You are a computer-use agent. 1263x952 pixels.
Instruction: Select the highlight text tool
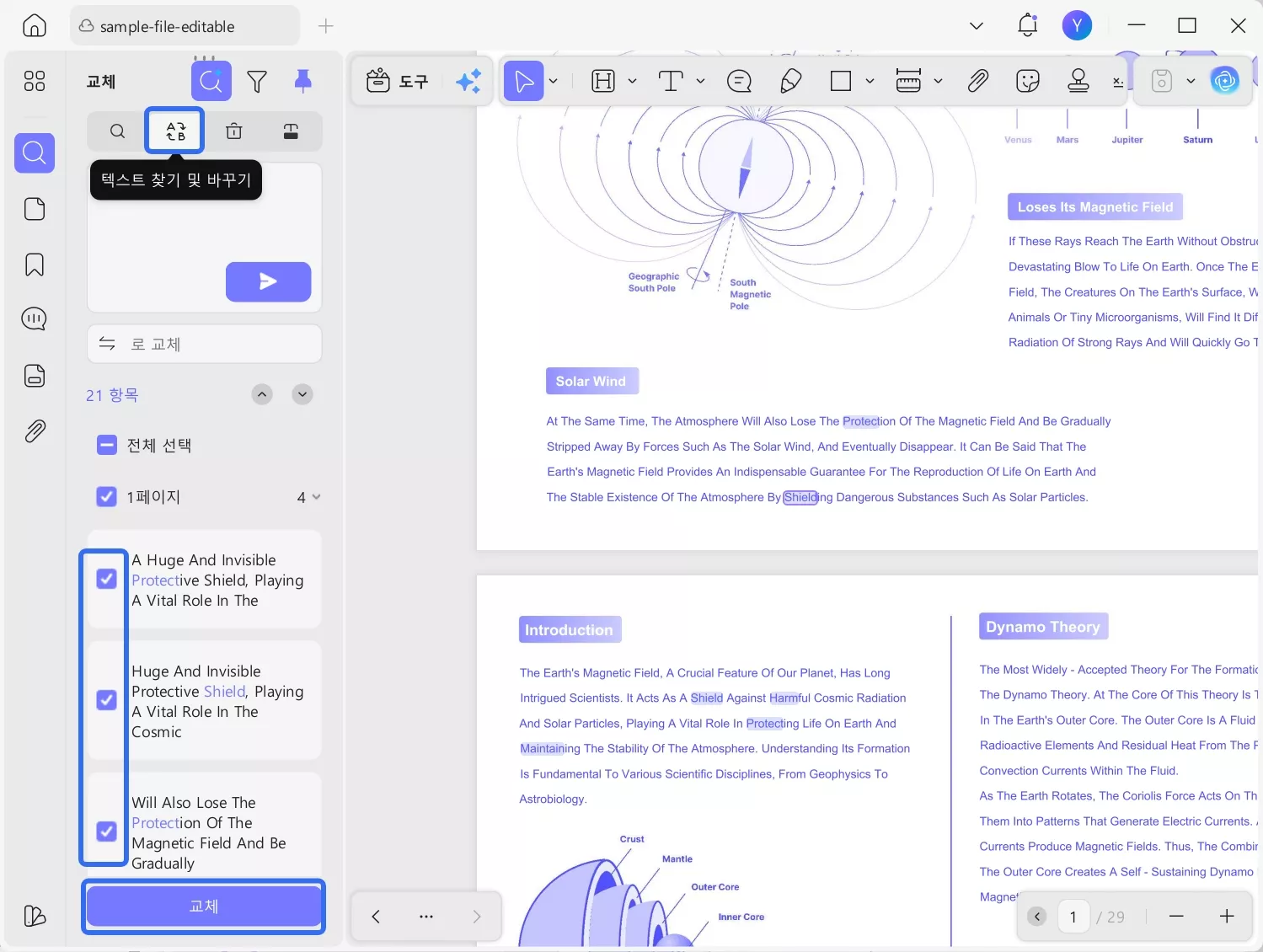click(603, 82)
